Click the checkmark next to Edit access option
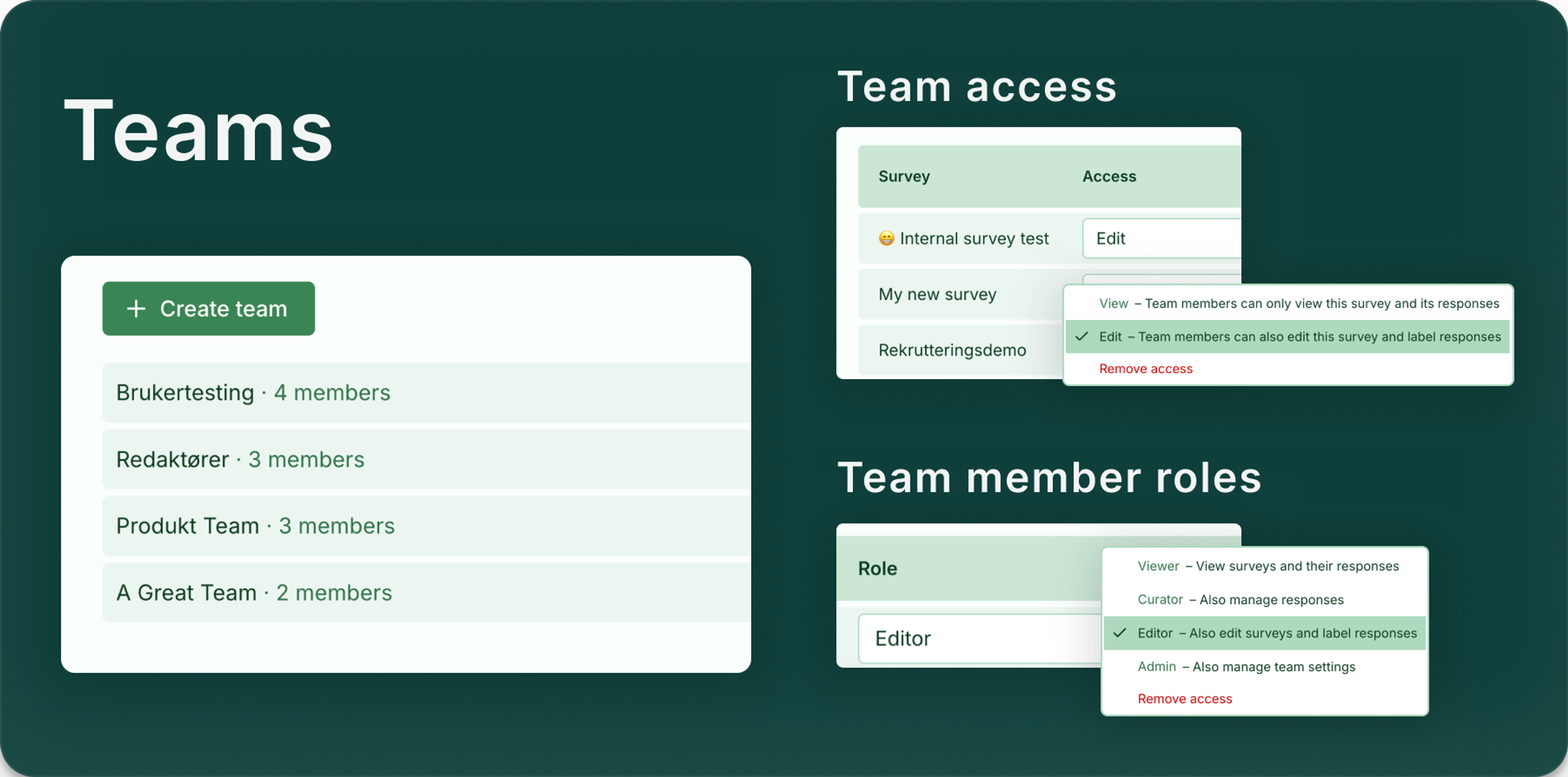The width and height of the screenshot is (1568, 777). 1082,336
